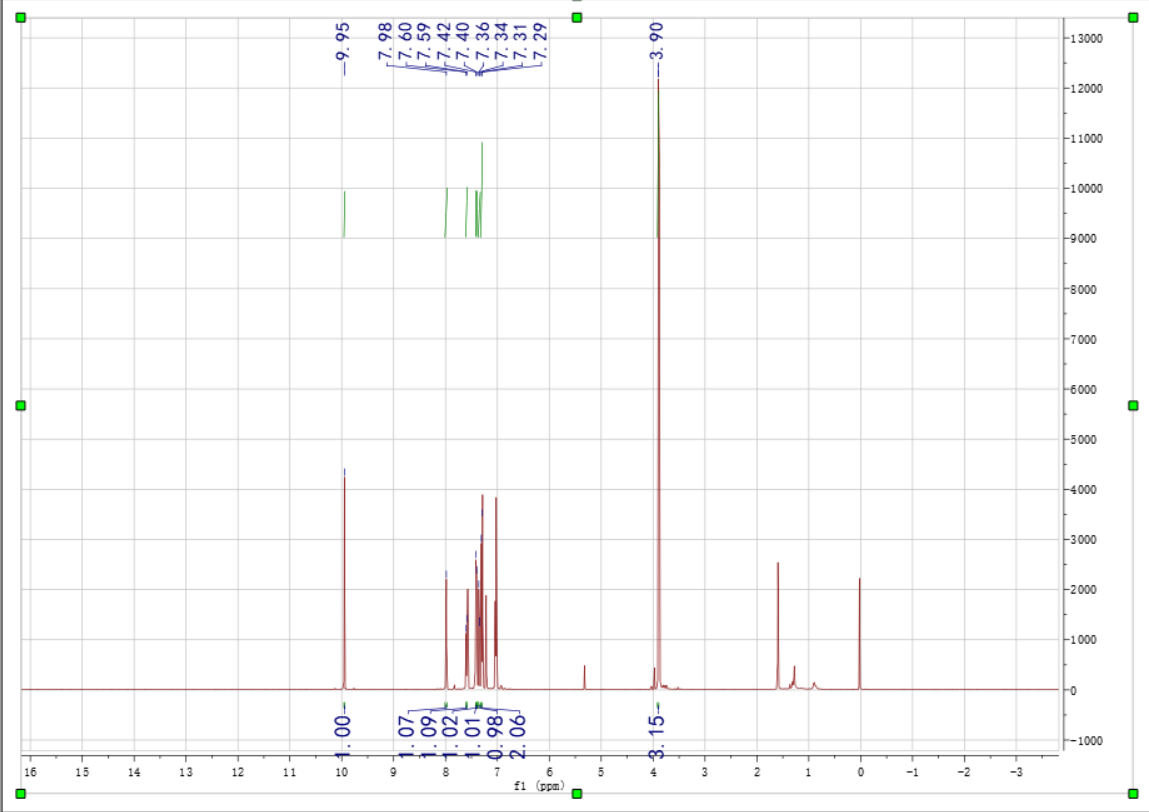Image resolution: width=1149 pixels, height=812 pixels.
Task: Click the reference peak at 0 ppm
Action: coord(860,634)
